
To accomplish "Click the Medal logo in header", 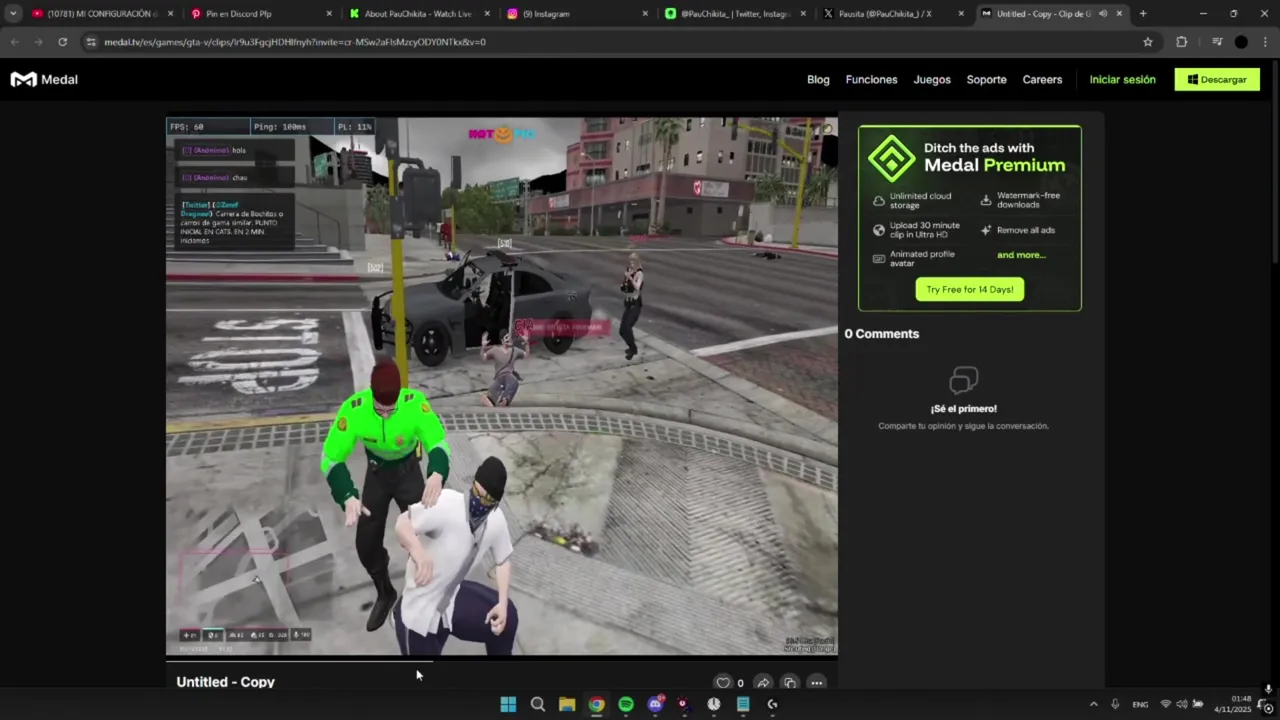I will (44, 80).
